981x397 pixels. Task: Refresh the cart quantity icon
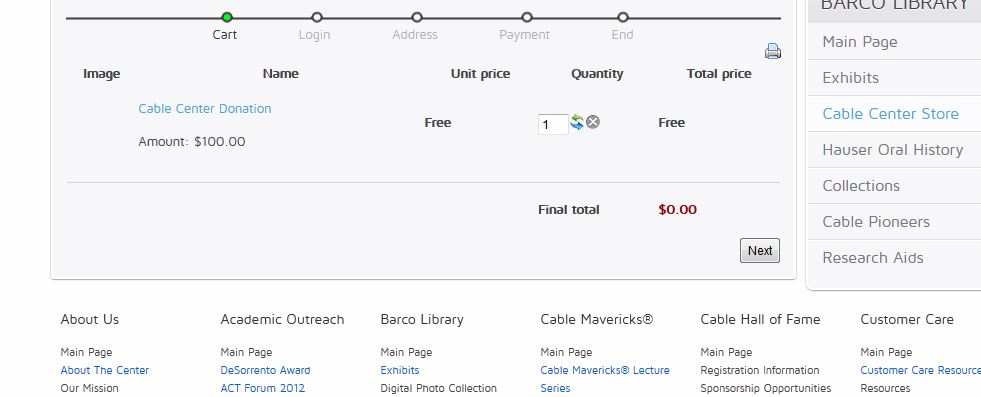click(x=577, y=122)
